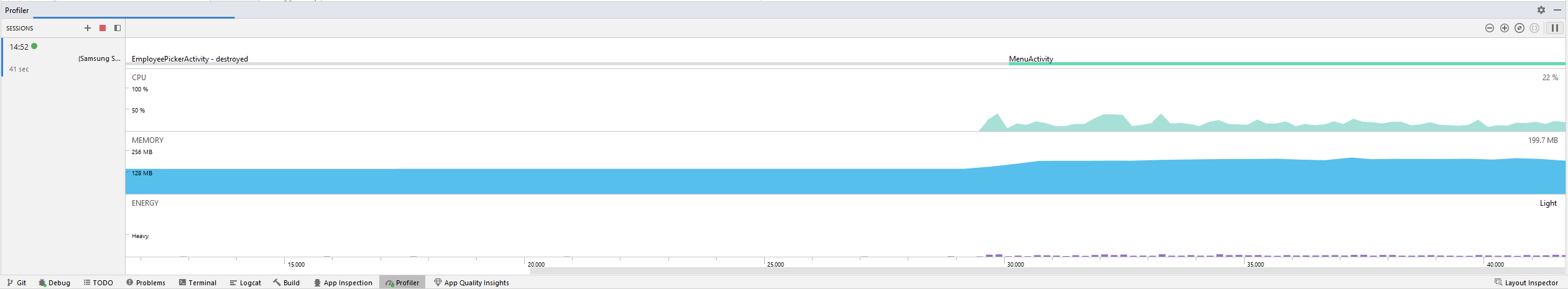Click the 40.000 timeline mark
Image resolution: width=1568 pixels, height=289 pixels.
[x=1495, y=265]
